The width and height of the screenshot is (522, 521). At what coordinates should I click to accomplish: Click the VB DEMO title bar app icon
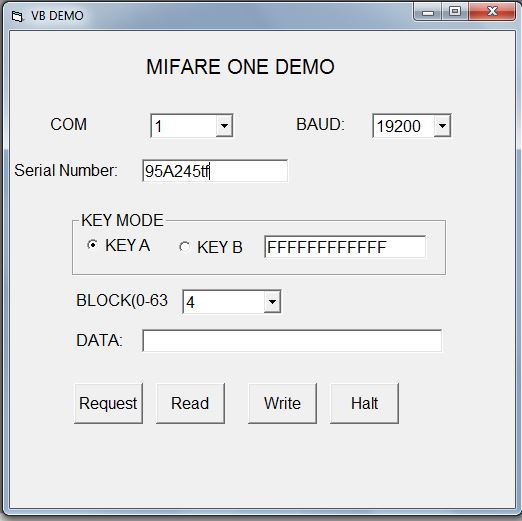17,16
